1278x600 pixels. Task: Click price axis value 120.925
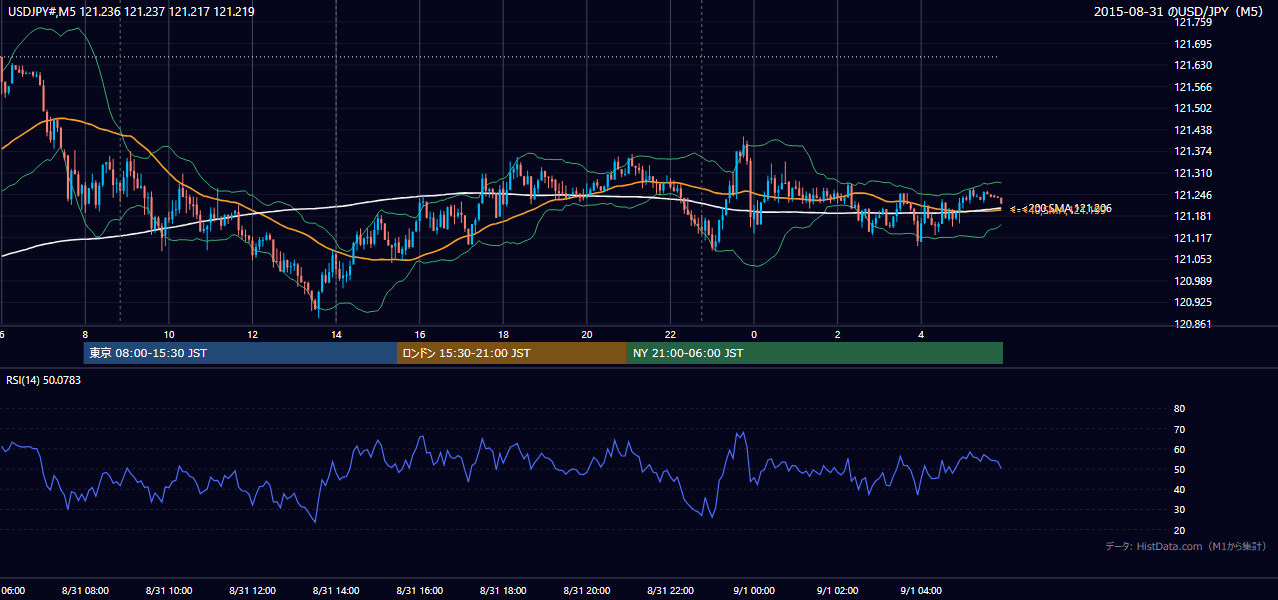coord(1192,302)
